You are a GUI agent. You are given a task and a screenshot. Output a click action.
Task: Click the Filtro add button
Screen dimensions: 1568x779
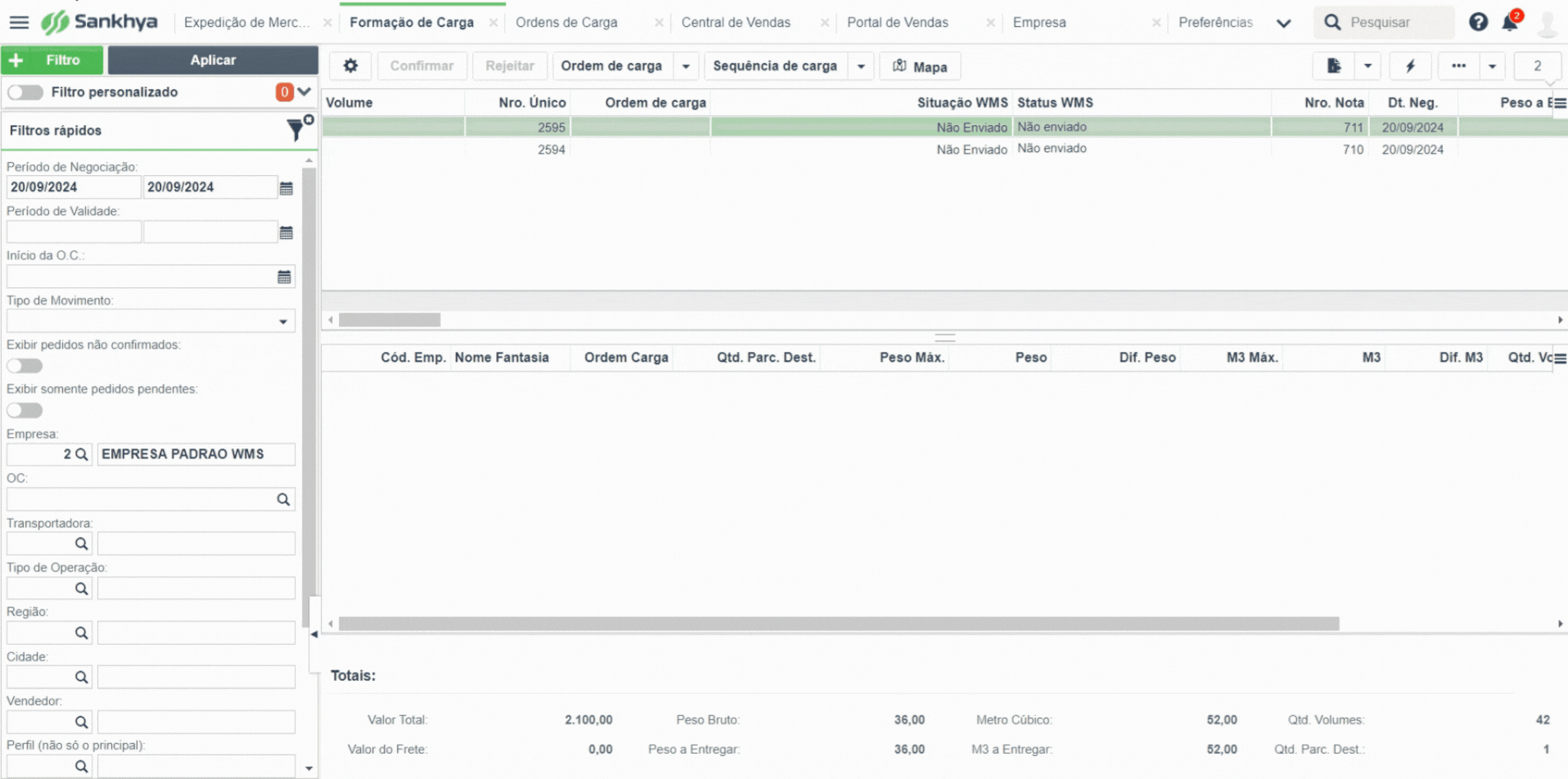pos(52,60)
